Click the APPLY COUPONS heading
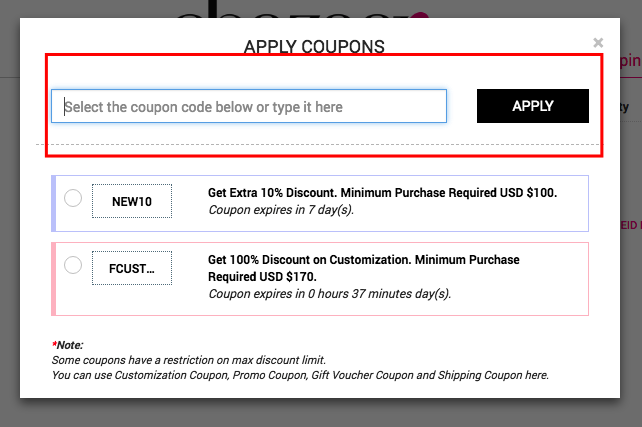The image size is (642, 427). (x=314, y=46)
